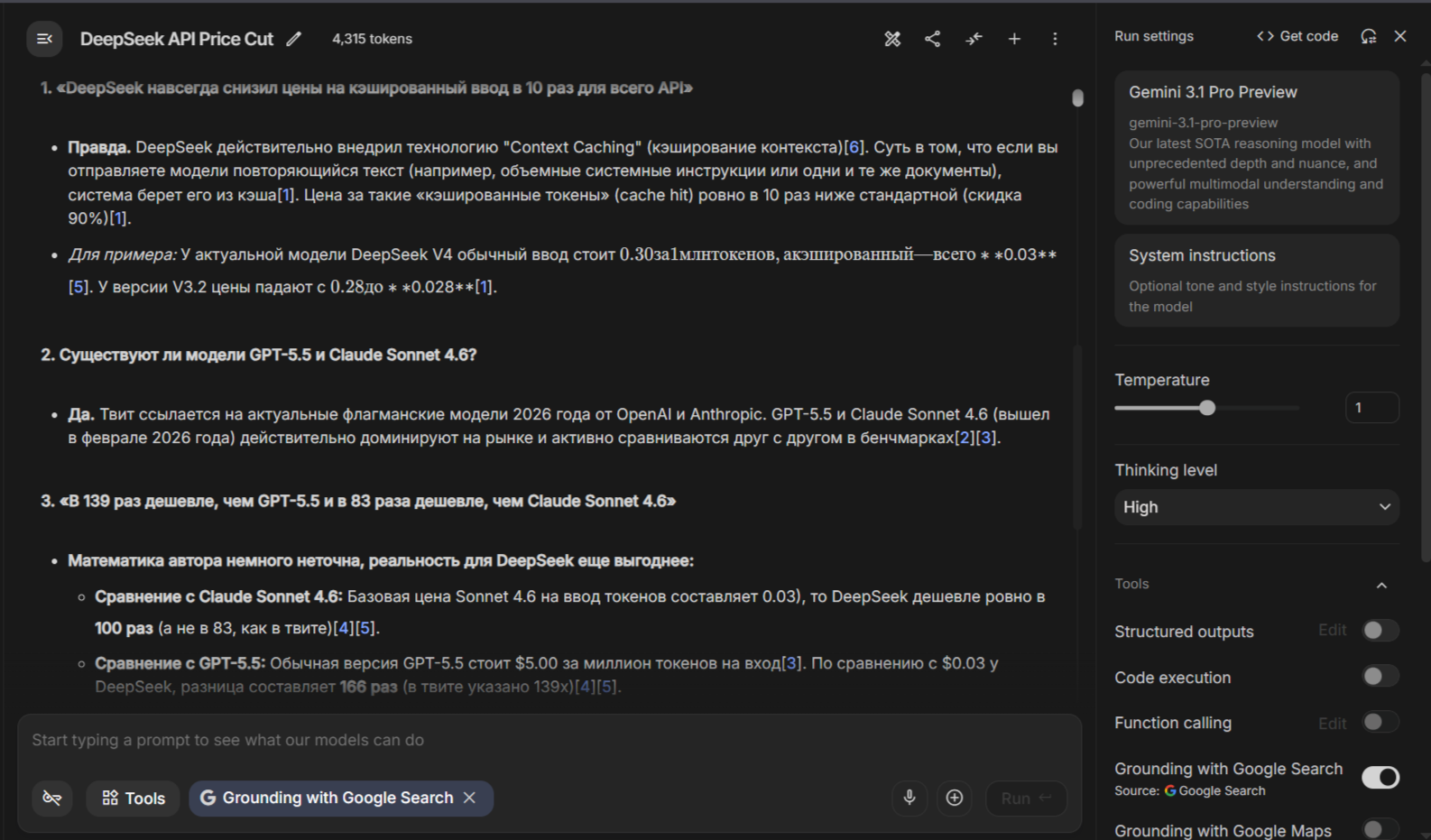Viewport: 1431px width, 840px height.
Task: Click the Run settings heading
Action: (1154, 36)
